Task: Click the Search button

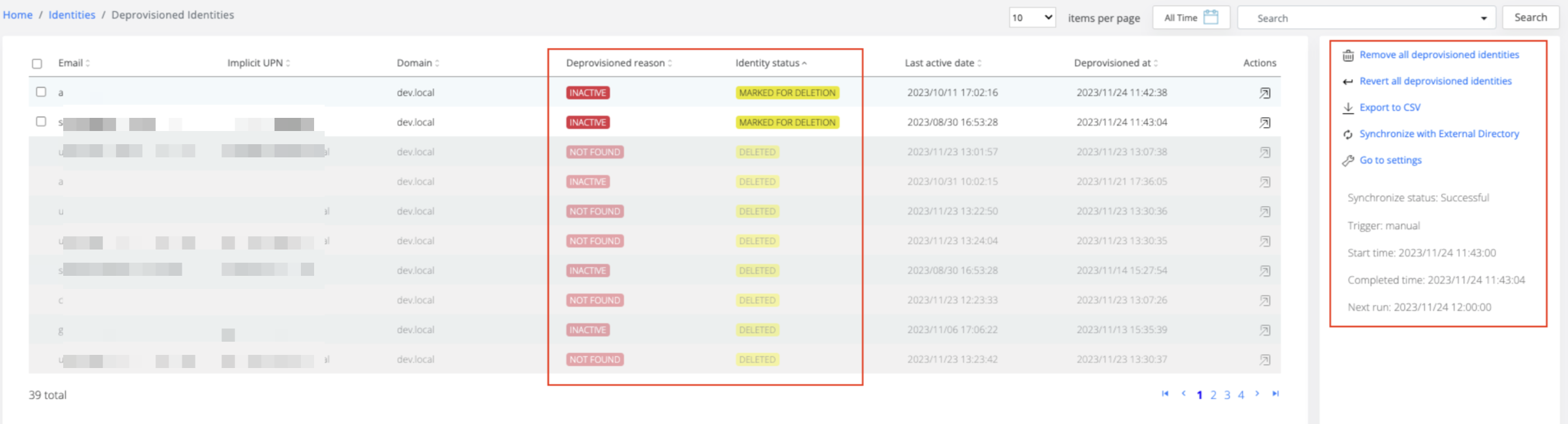Action: tap(1530, 18)
